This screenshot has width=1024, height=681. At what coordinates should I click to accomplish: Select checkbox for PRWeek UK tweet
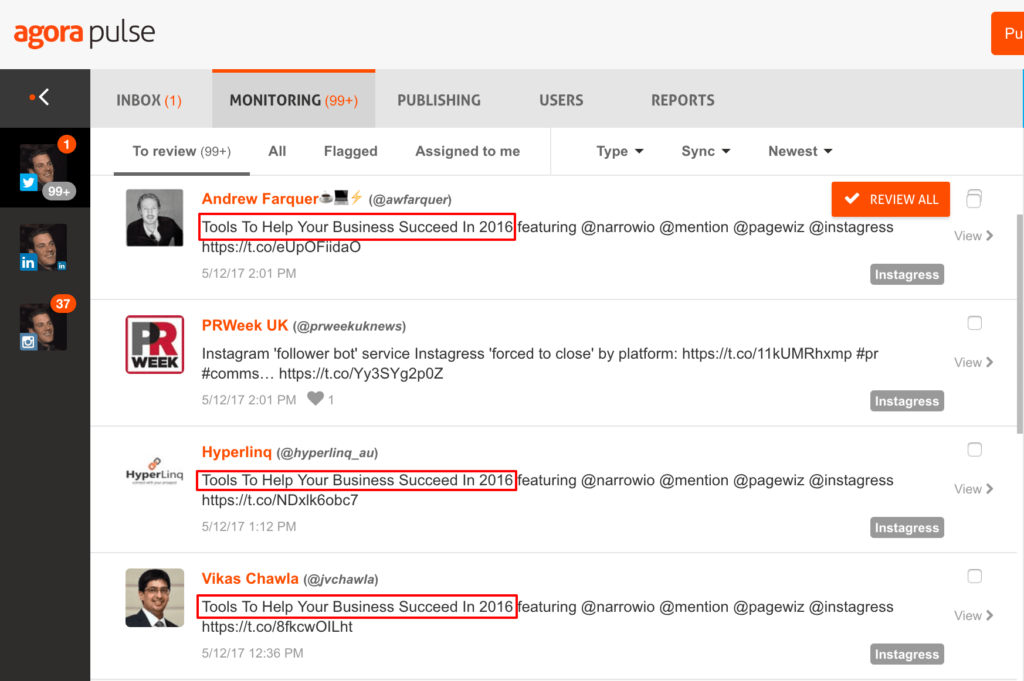[x=974, y=323]
